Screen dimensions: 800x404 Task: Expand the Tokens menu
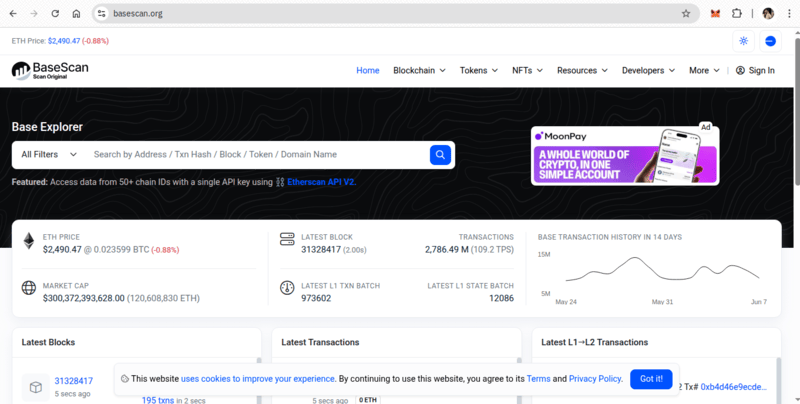[479, 70]
